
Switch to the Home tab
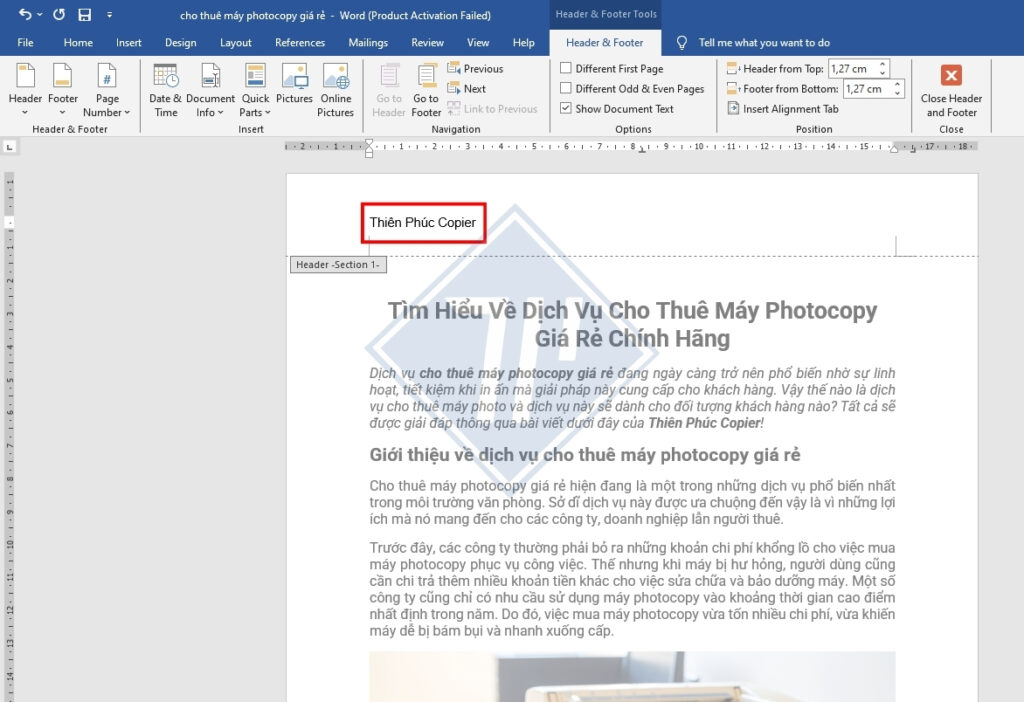coord(78,42)
